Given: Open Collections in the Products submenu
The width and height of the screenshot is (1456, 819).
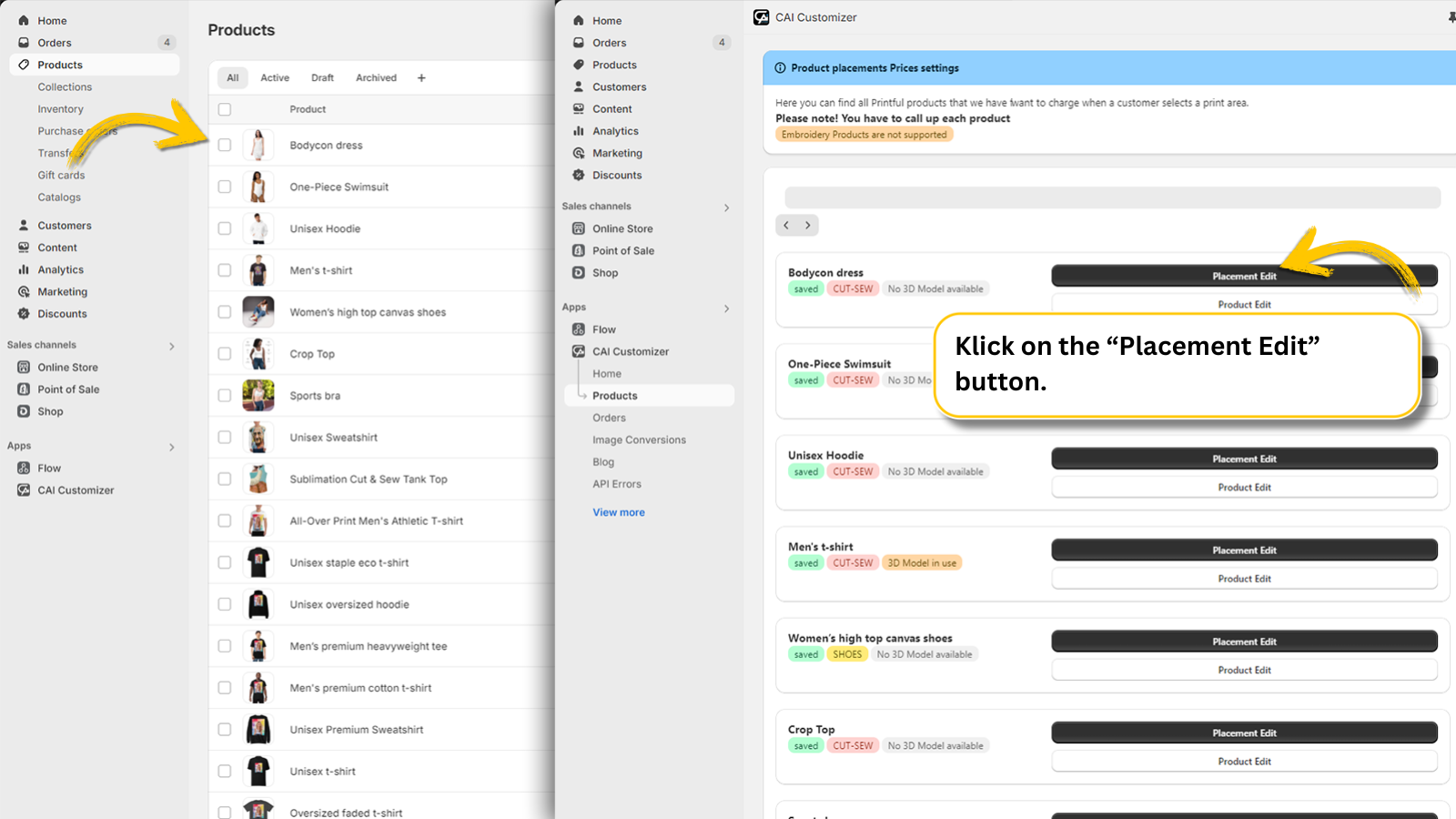Looking at the screenshot, I should [65, 87].
